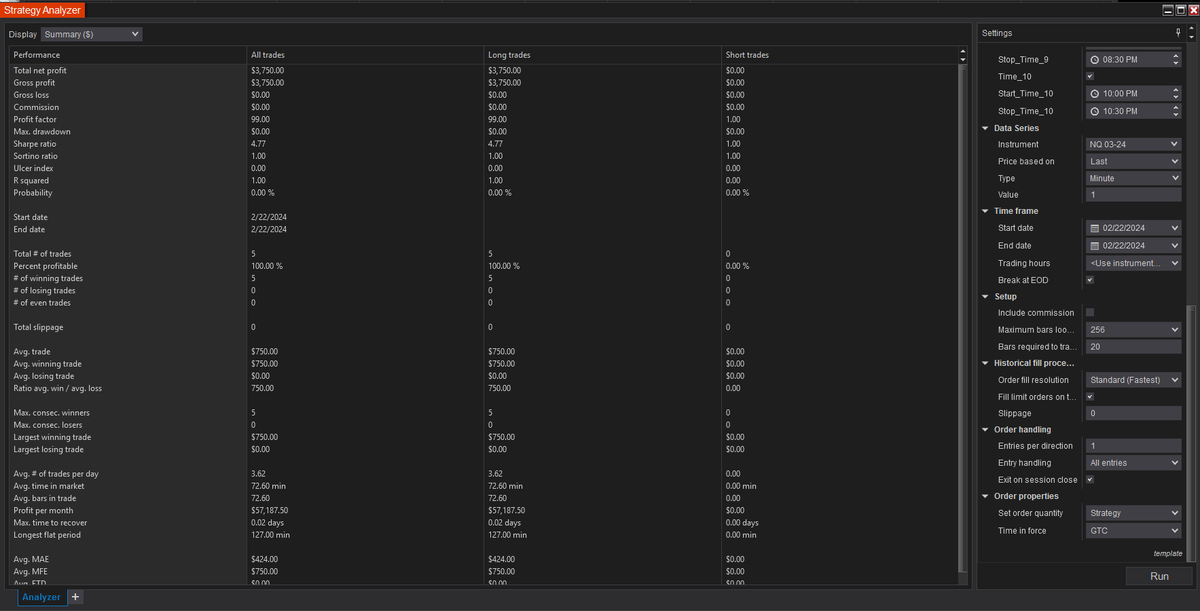Open the Time in force GTC dropdown
The height and width of the screenshot is (611, 1200).
coord(1134,531)
